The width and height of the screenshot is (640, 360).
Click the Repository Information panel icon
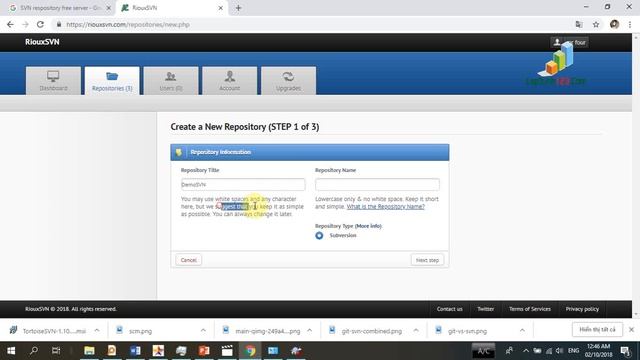click(179, 152)
